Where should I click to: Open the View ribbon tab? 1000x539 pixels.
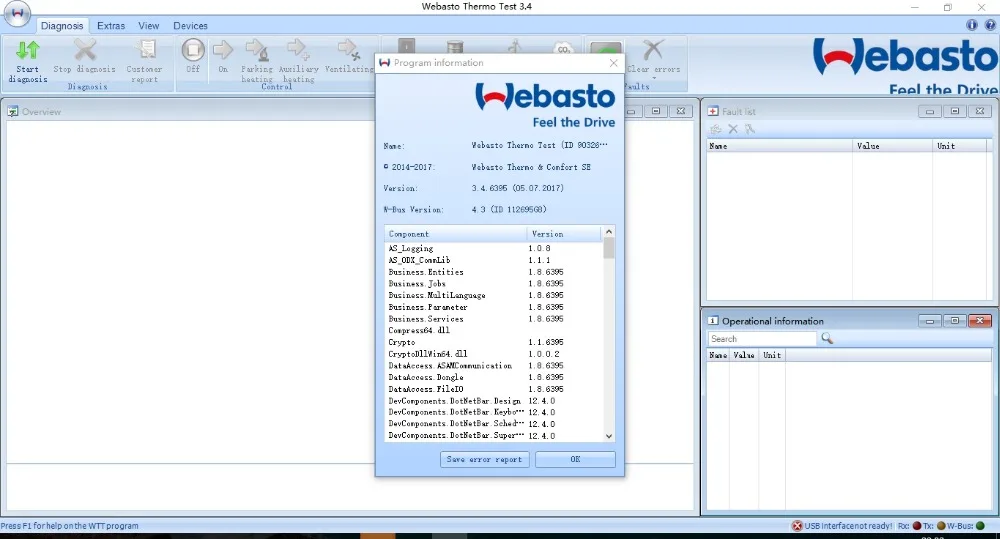pyautogui.click(x=149, y=26)
